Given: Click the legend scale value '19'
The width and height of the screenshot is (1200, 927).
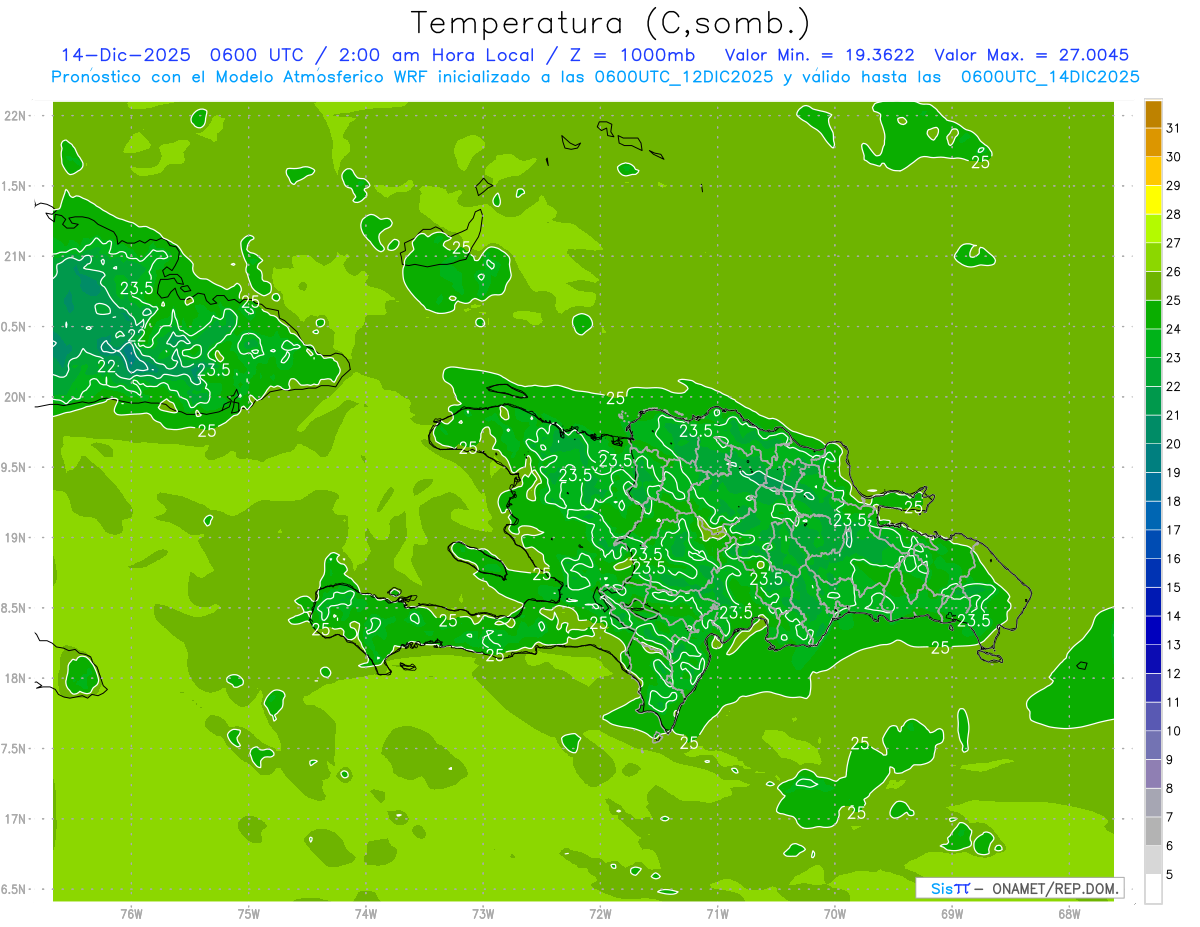Looking at the screenshot, I should 1174,473.
